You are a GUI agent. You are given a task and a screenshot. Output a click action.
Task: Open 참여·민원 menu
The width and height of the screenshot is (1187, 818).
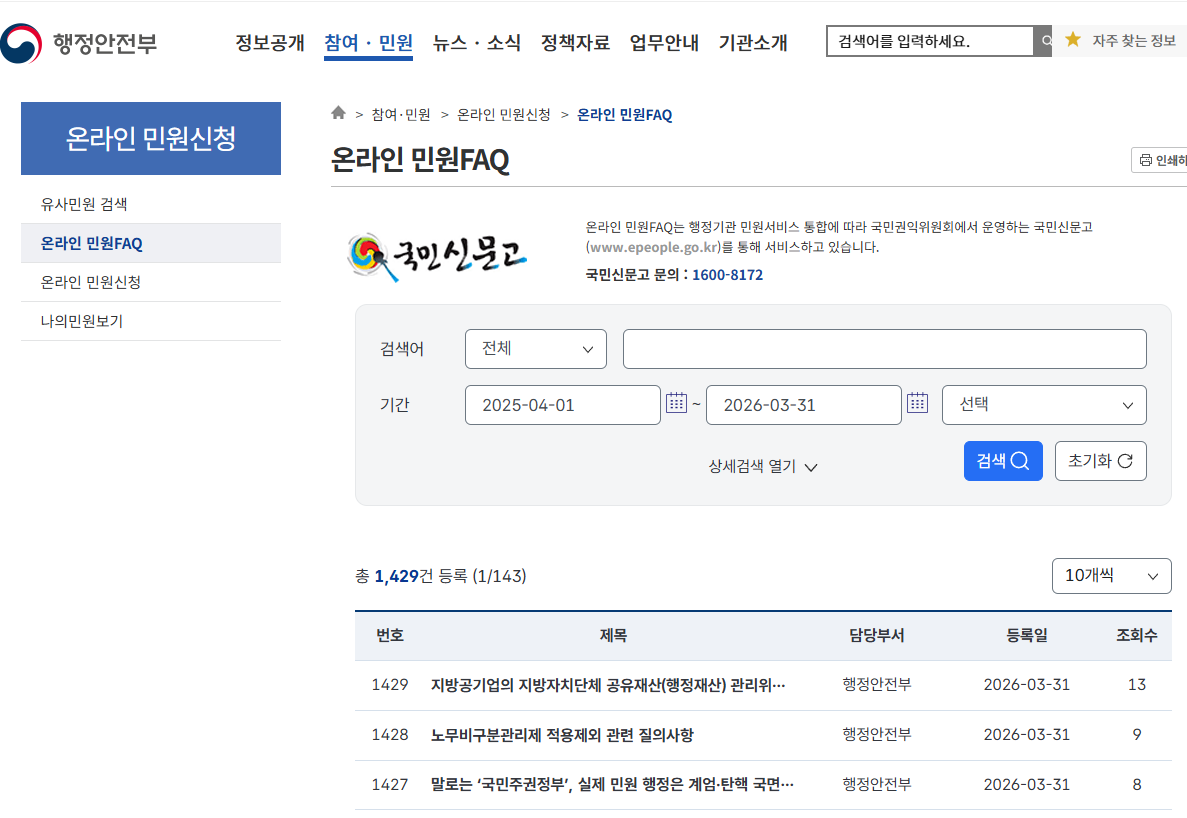[x=369, y=42]
